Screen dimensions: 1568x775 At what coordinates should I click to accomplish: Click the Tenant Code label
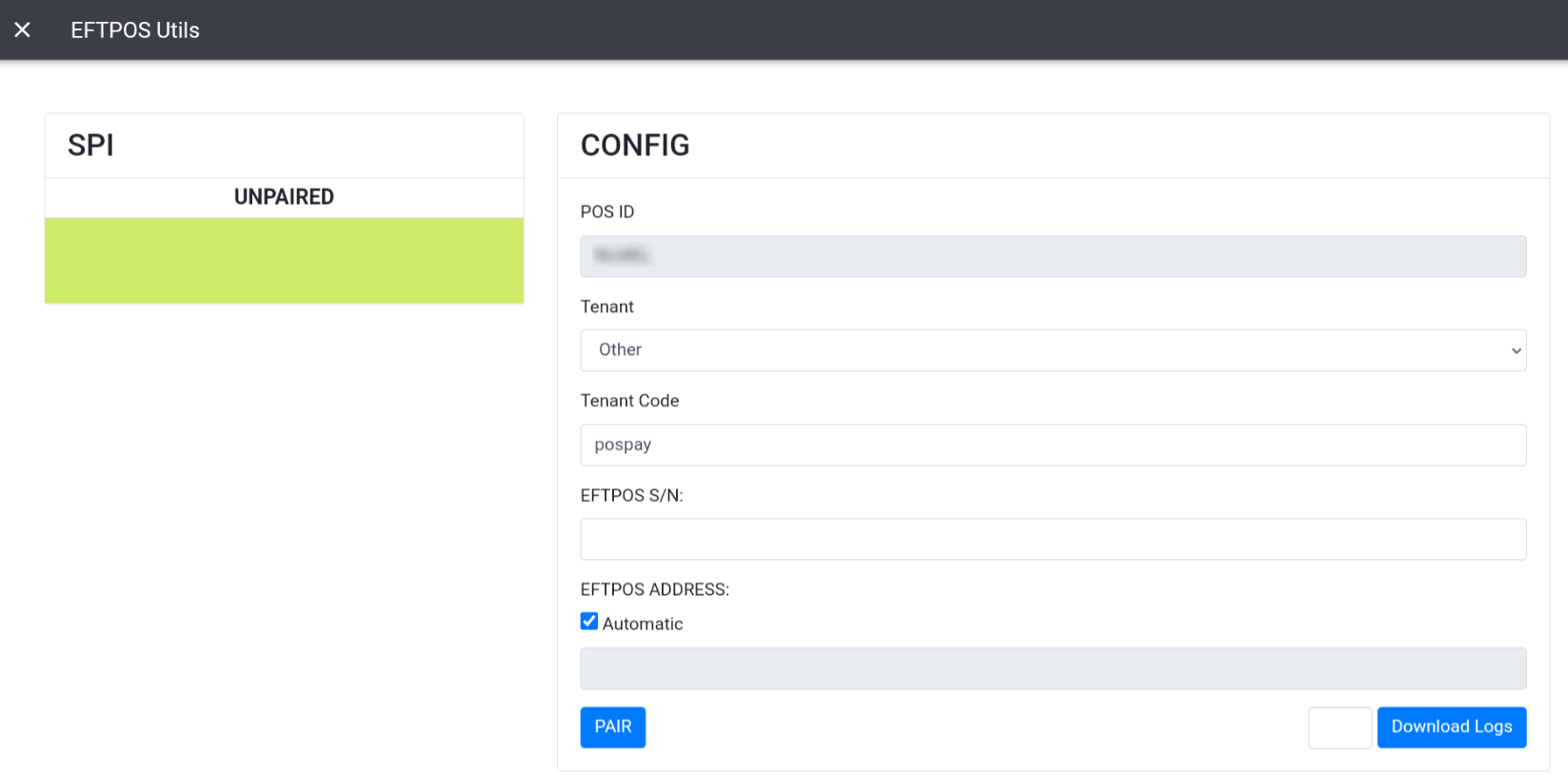pos(629,401)
